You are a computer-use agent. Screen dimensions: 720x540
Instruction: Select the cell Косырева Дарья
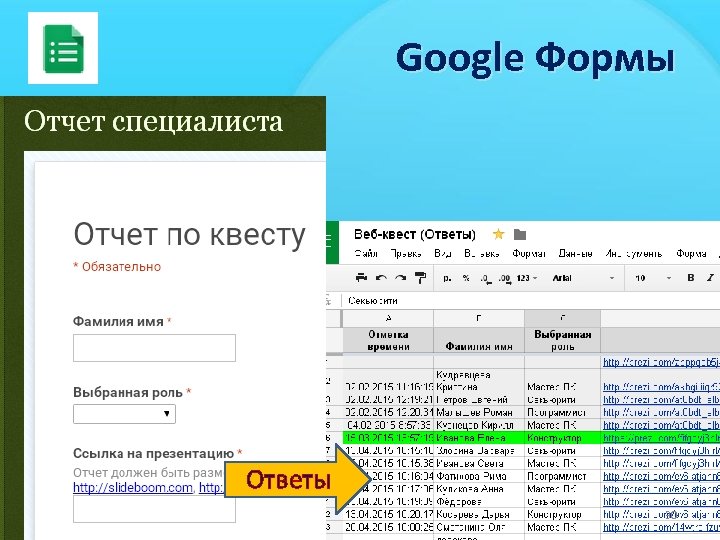[478, 515]
